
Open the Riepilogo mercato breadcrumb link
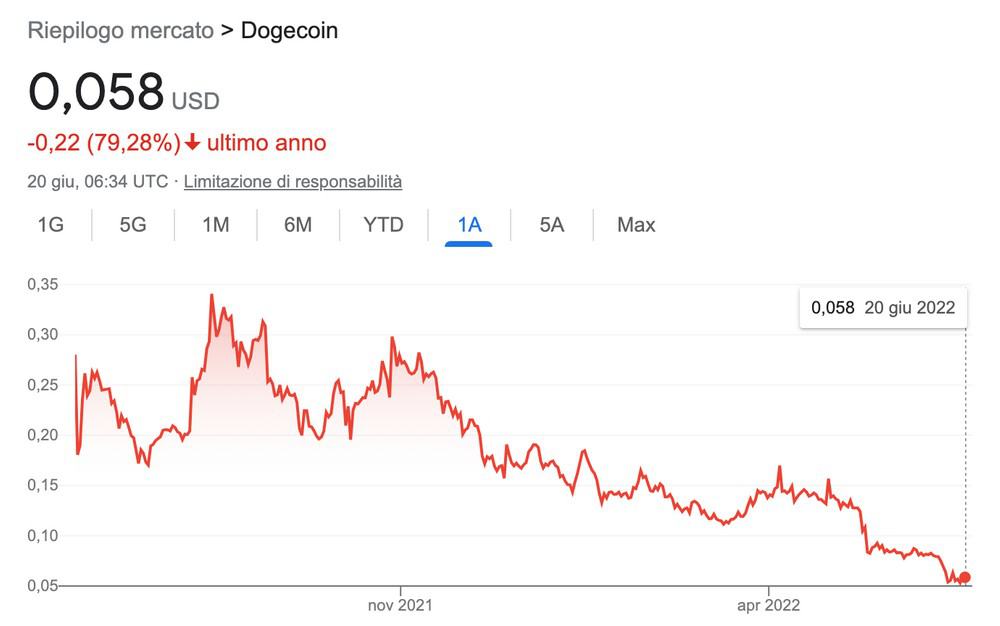[121, 31]
